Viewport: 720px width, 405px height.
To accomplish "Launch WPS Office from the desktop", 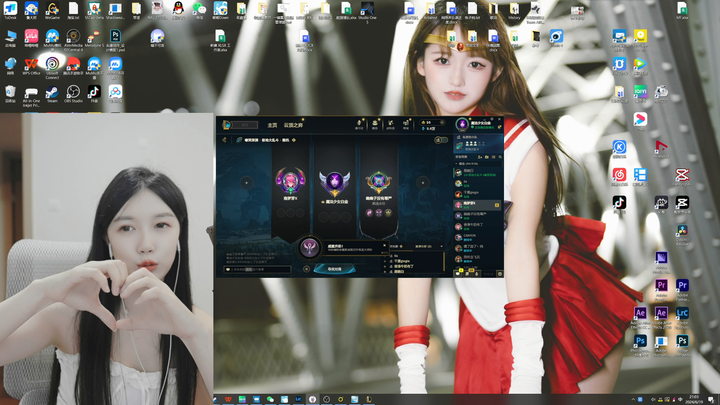I will point(31,65).
